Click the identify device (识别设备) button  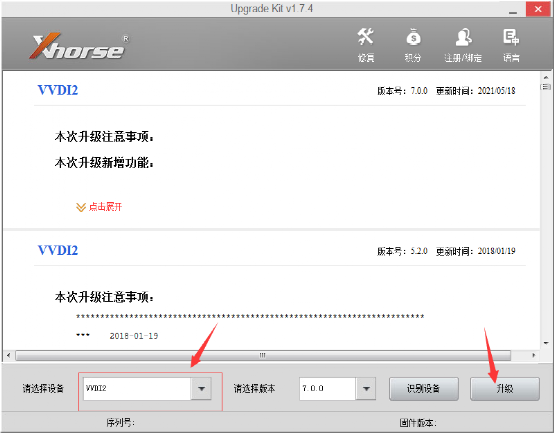coord(424,389)
